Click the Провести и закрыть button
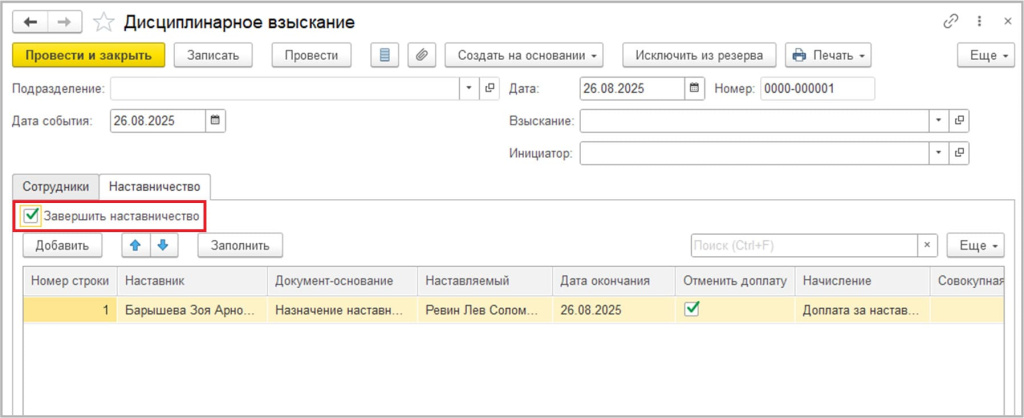Screen dimensions: 1024x418 [88, 55]
